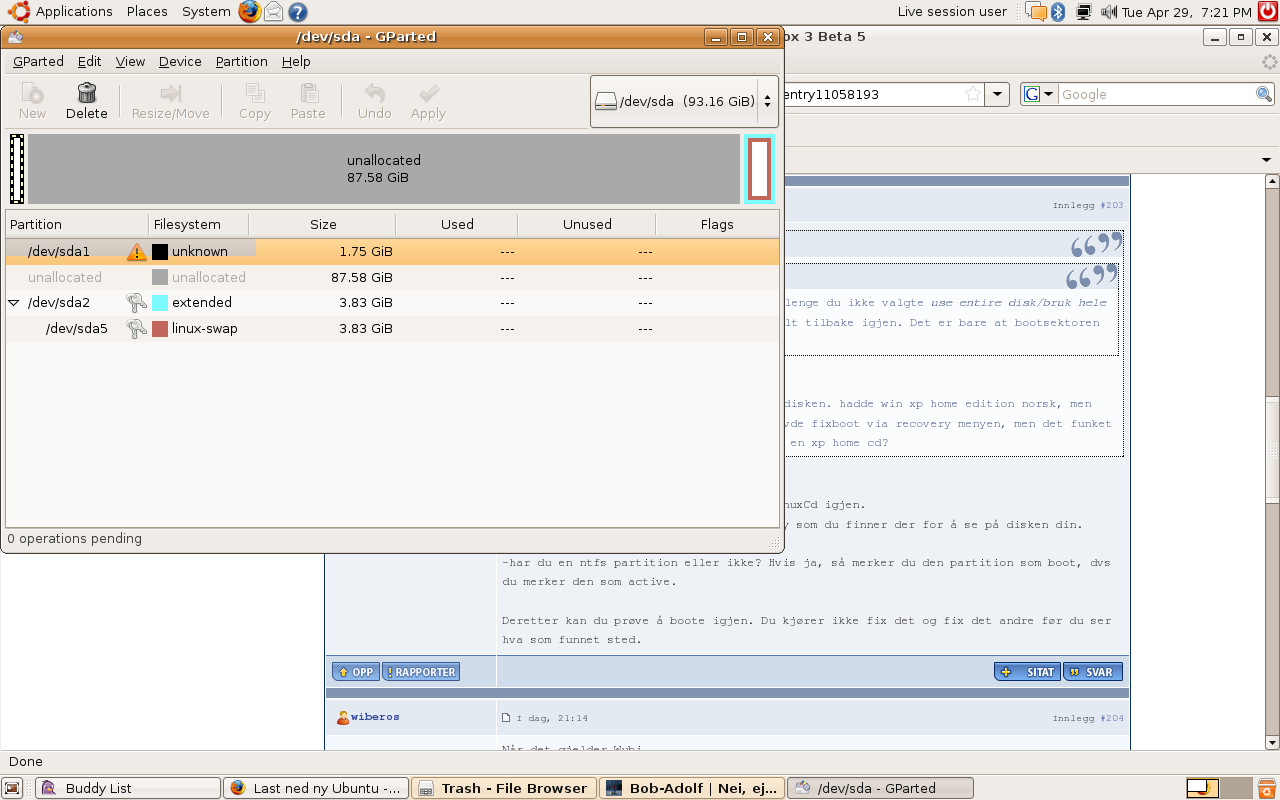Switch to Last ned ny Ubuntu taskbar window
Viewport: 1280px width, 800px height.
point(316,788)
